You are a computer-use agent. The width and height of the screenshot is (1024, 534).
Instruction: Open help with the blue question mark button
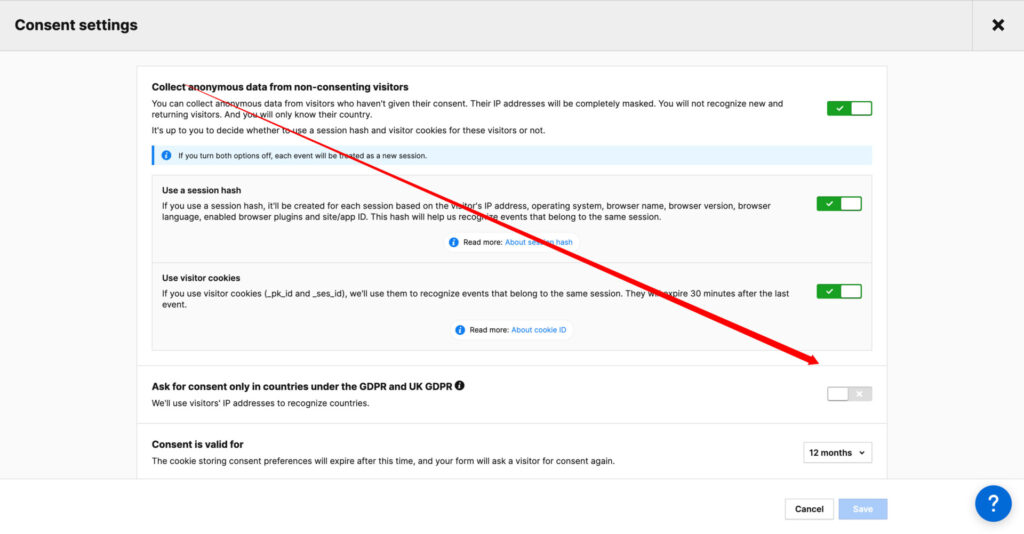[993, 503]
